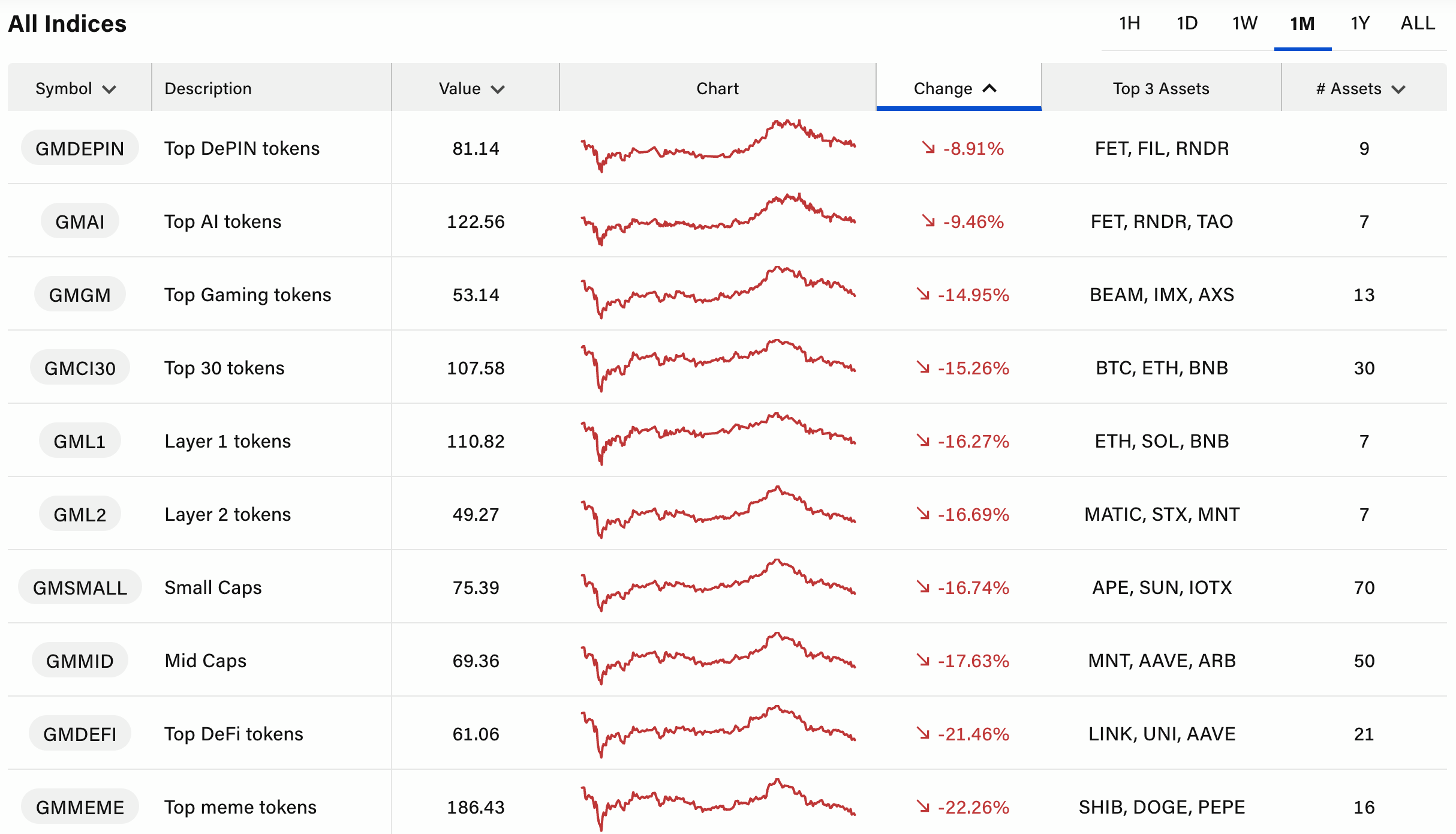Open the Small Caps index row
The width and height of the screenshot is (1456, 834).
click(213, 587)
